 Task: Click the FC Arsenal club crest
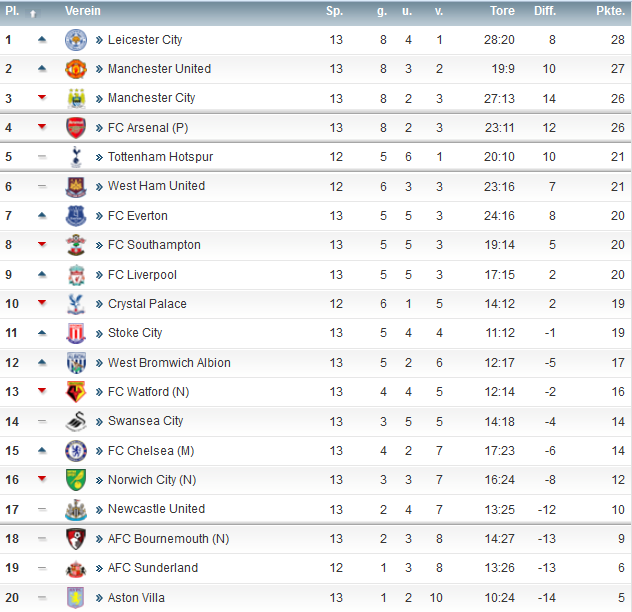76,128
